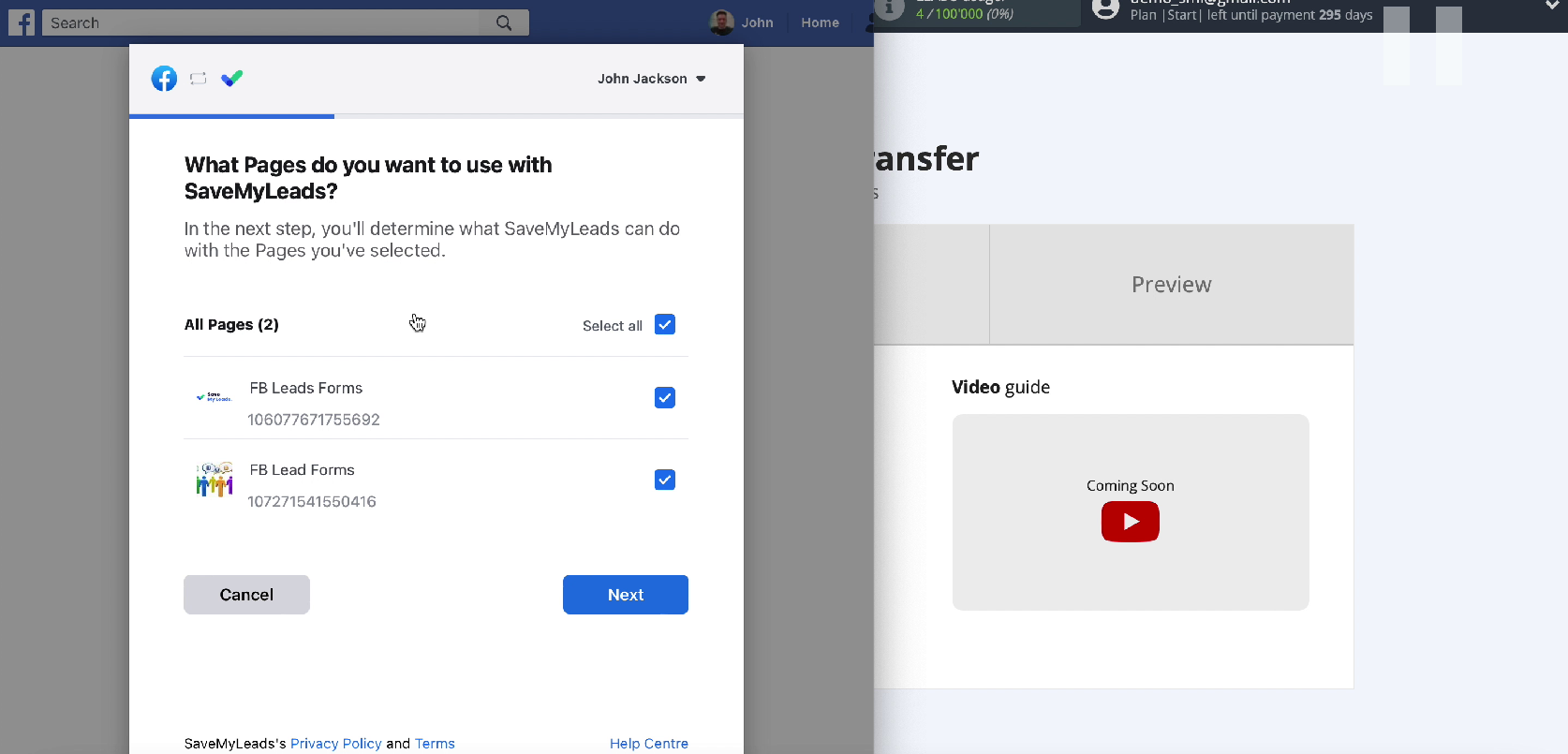Click the search magnifier icon
Screen dimensions: 1568x754
click(504, 22)
